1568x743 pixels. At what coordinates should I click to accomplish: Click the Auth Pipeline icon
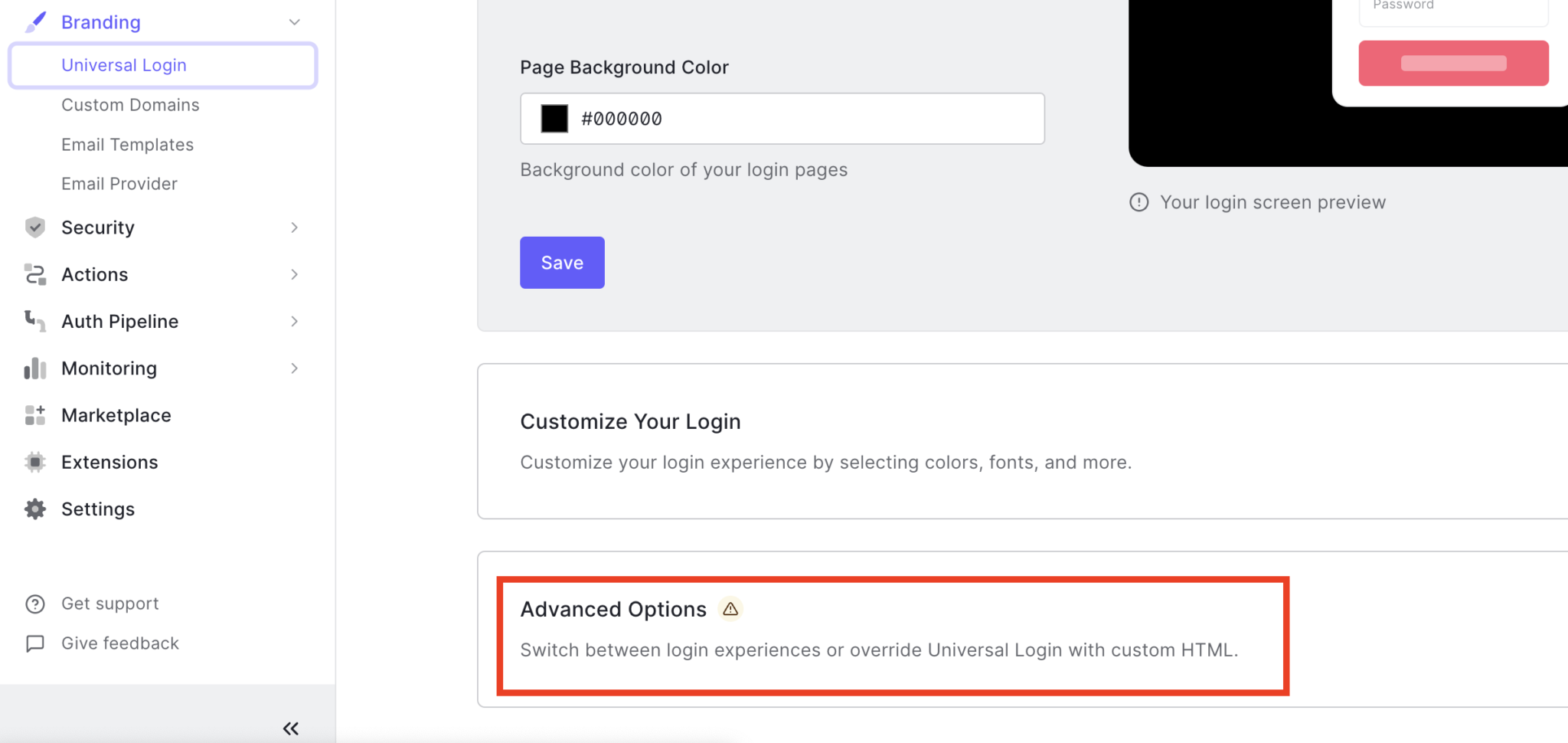tap(34, 321)
